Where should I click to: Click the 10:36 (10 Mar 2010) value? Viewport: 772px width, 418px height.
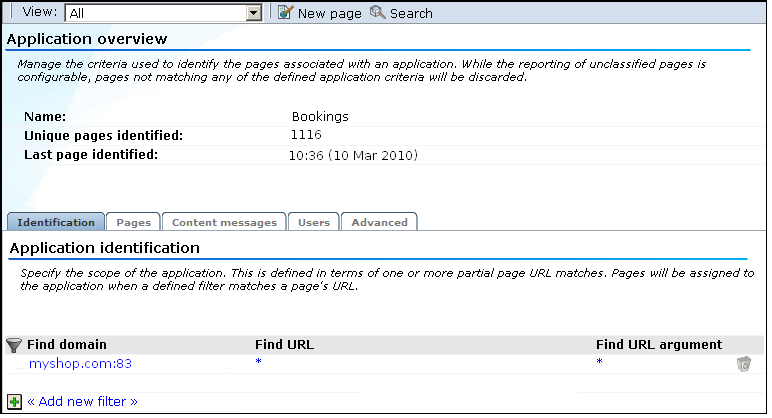pos(353,156)
